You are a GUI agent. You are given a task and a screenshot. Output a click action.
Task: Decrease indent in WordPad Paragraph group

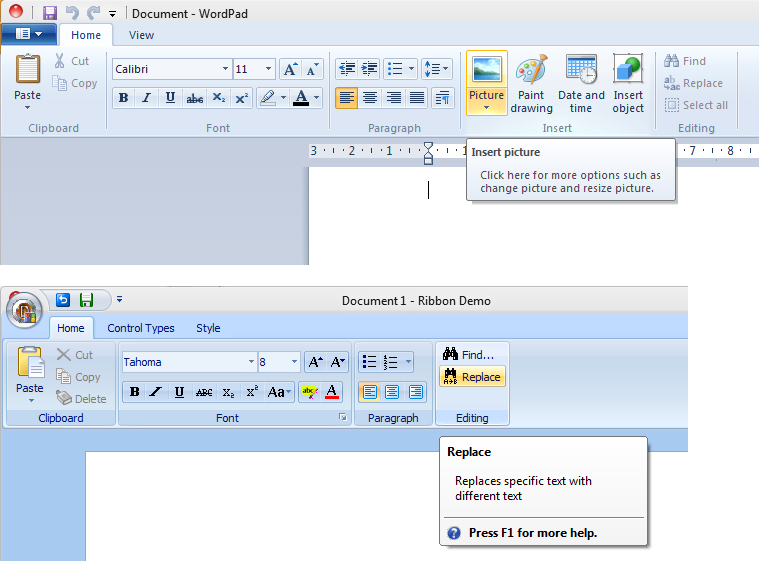tap(347, 69)
